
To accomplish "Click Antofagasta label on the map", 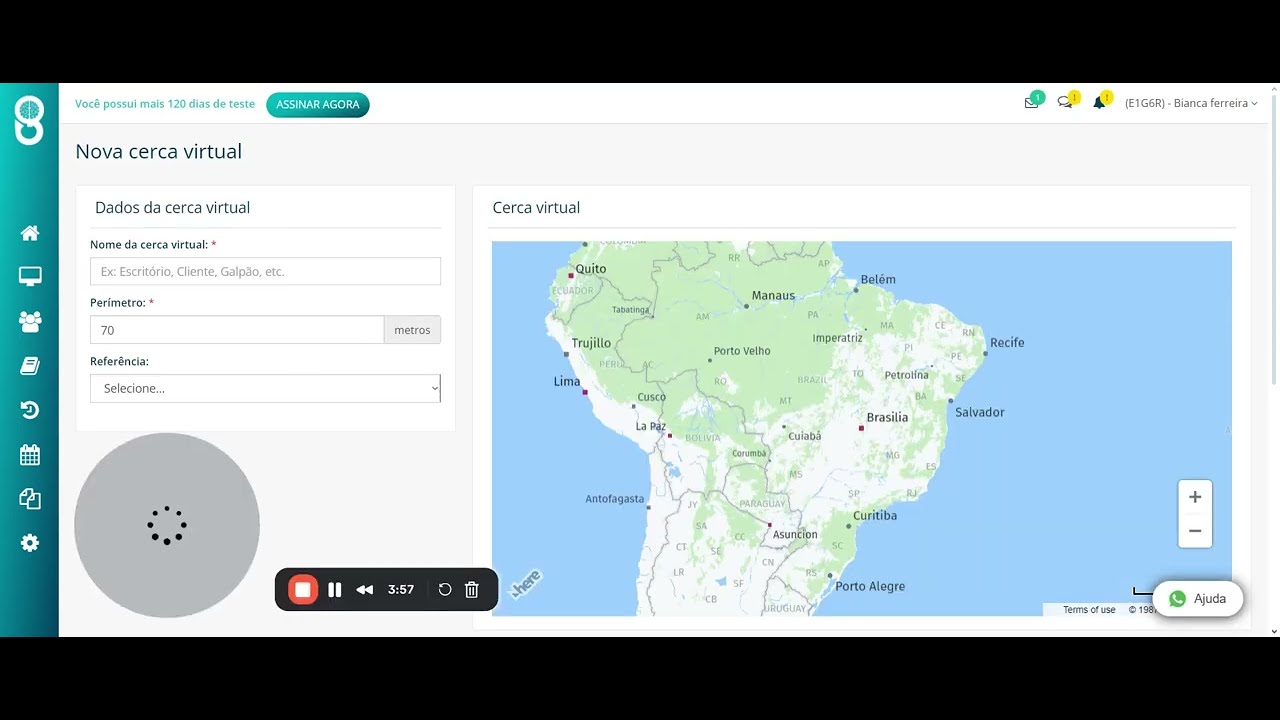I will [615, 499].
